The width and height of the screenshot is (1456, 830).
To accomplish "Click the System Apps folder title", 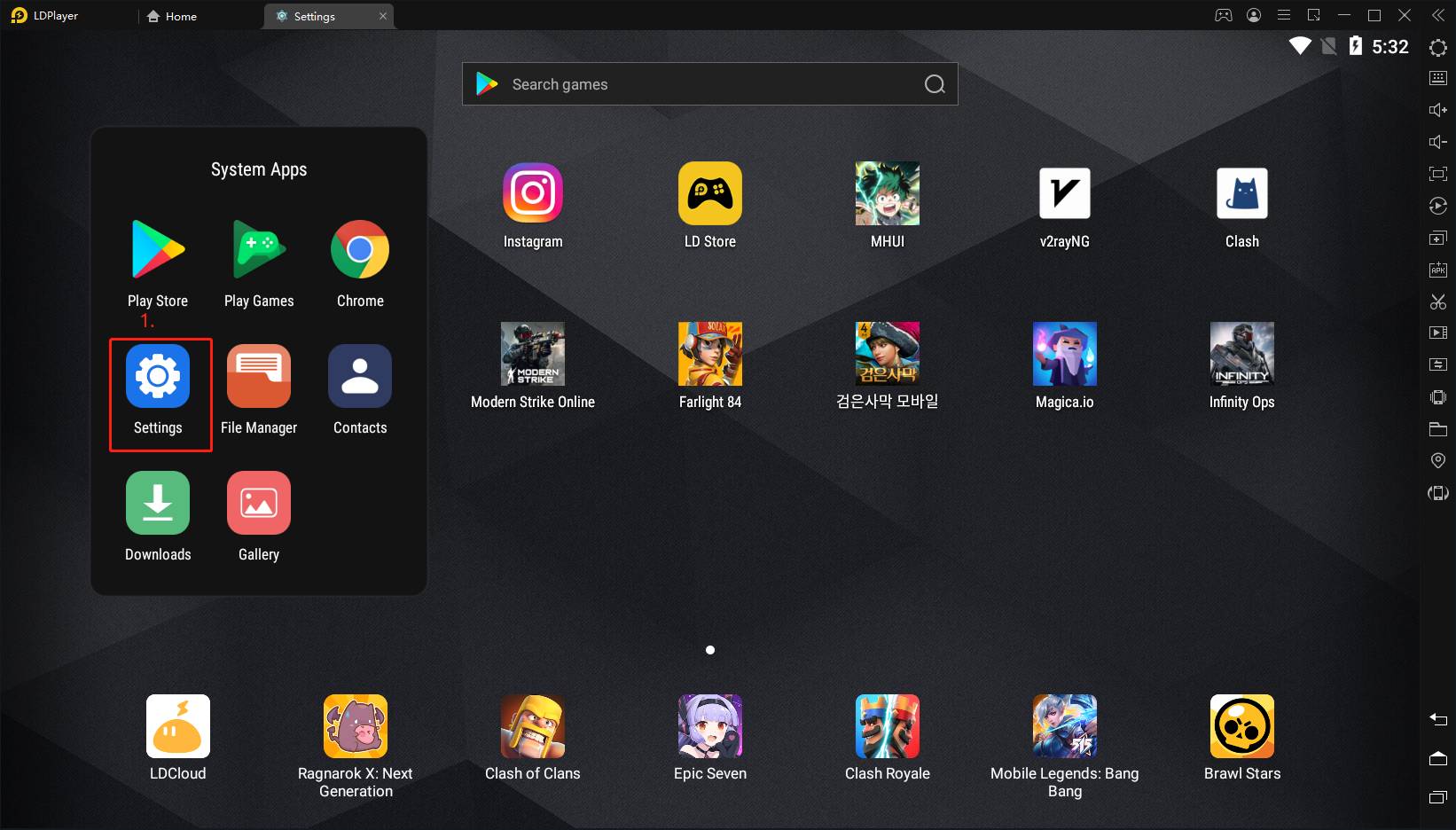I will click(x=259, y=169).
